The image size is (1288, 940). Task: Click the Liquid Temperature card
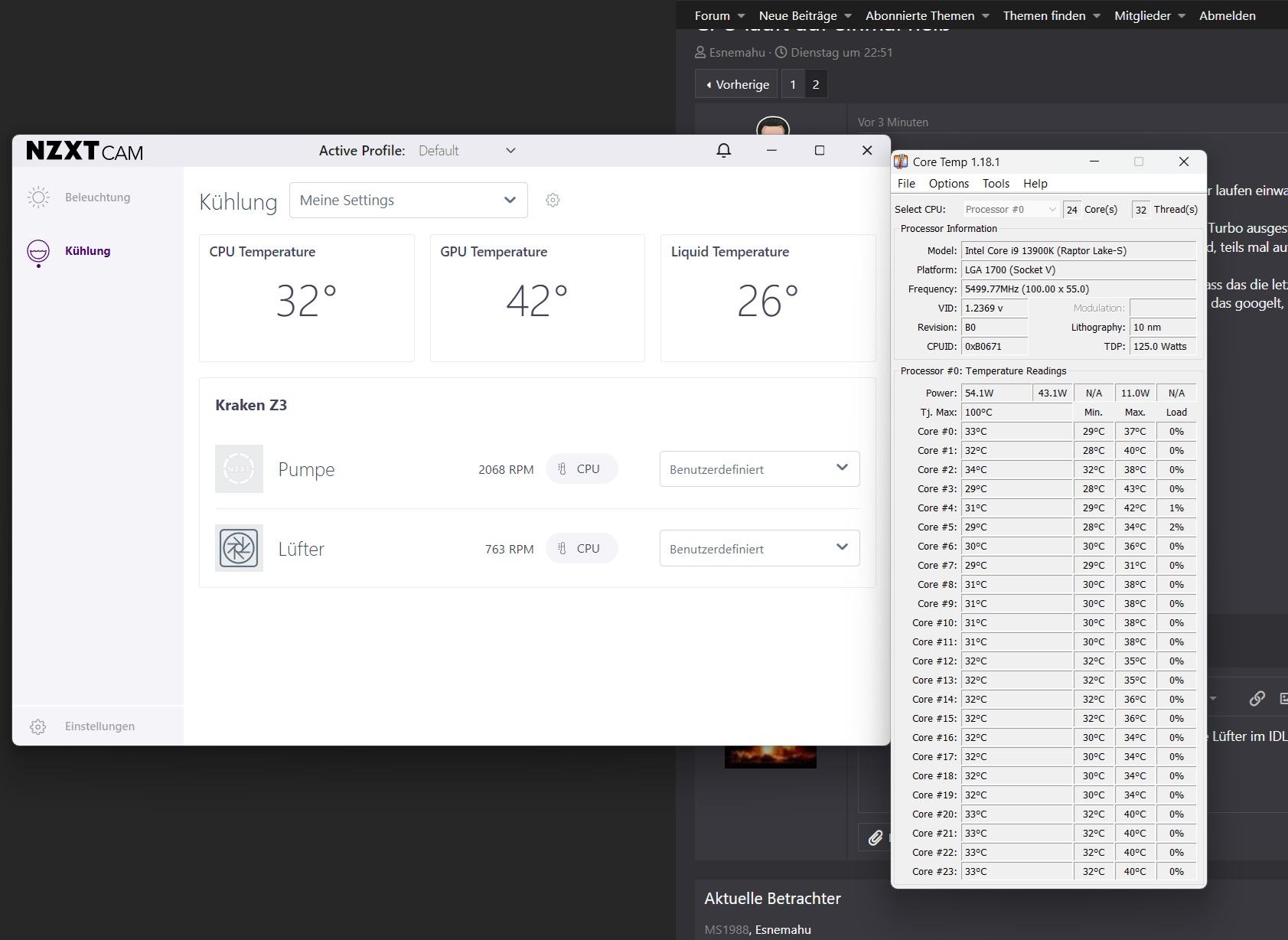coord(768,298)
